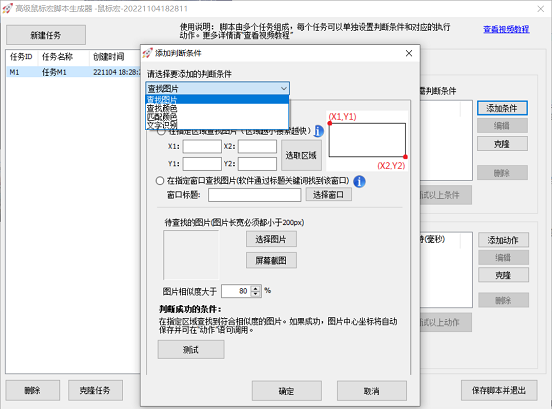The width and height of the screenshot is (552, 409).
Task: Select task row M1 任务M1
Action: tap(73, 72)
